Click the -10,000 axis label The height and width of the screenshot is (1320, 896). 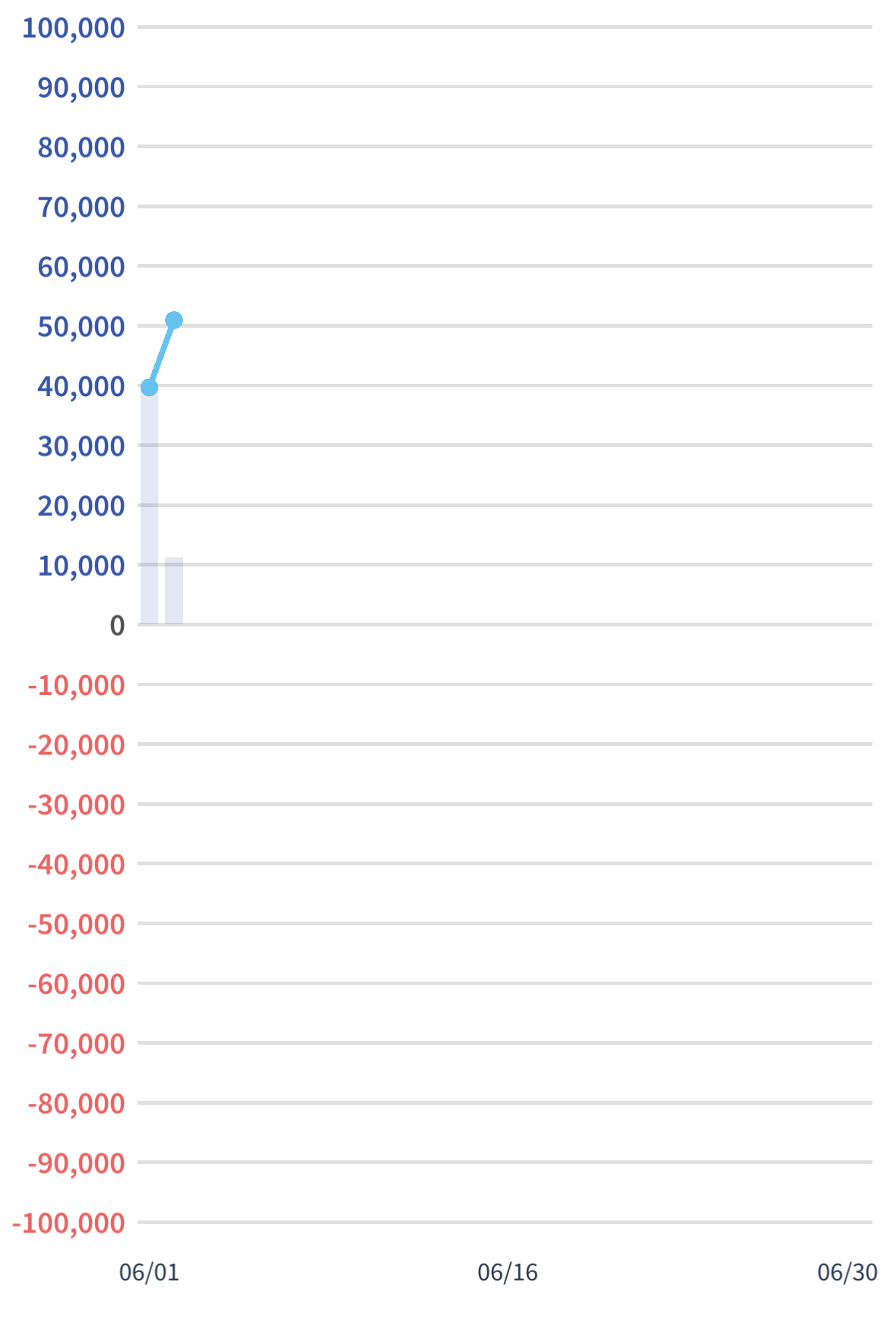[76, 686]
